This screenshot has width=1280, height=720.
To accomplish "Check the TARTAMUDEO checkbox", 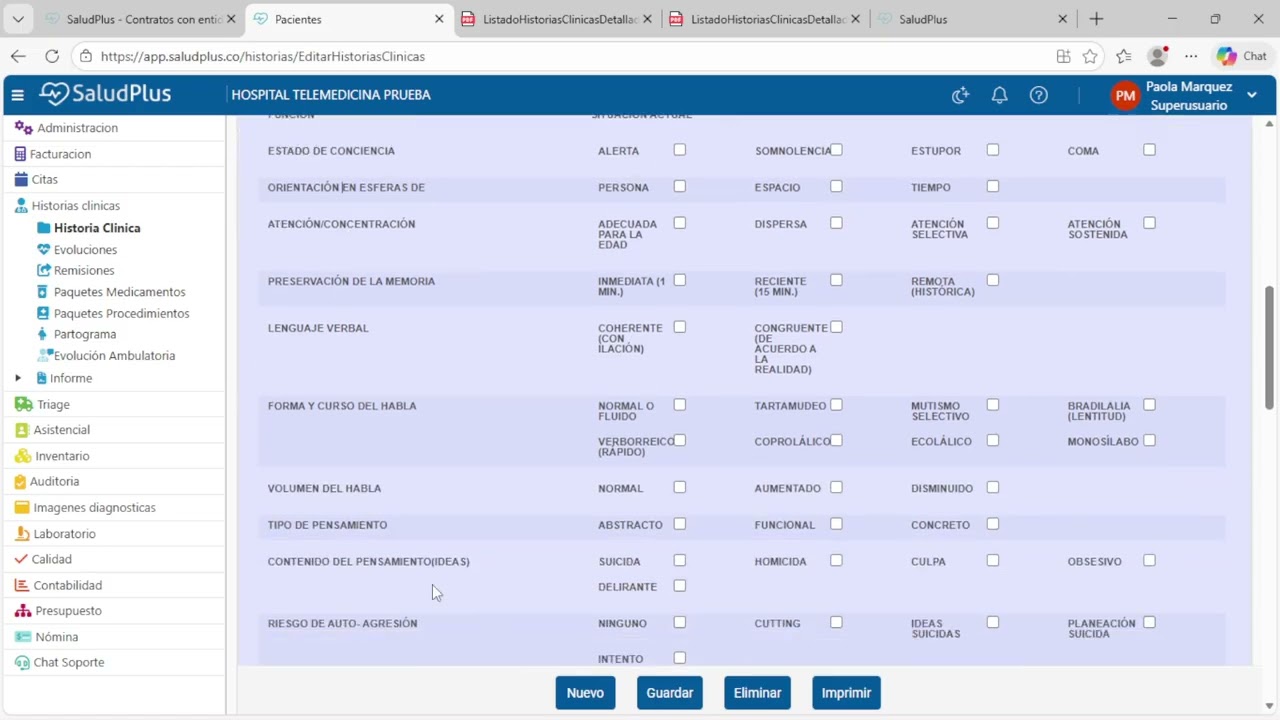I will coord(836,405).
